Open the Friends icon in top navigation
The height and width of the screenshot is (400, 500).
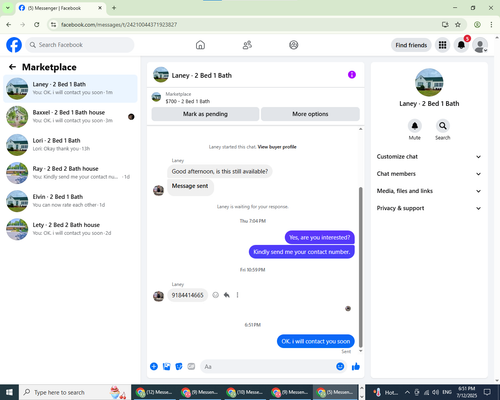[247, 45]
